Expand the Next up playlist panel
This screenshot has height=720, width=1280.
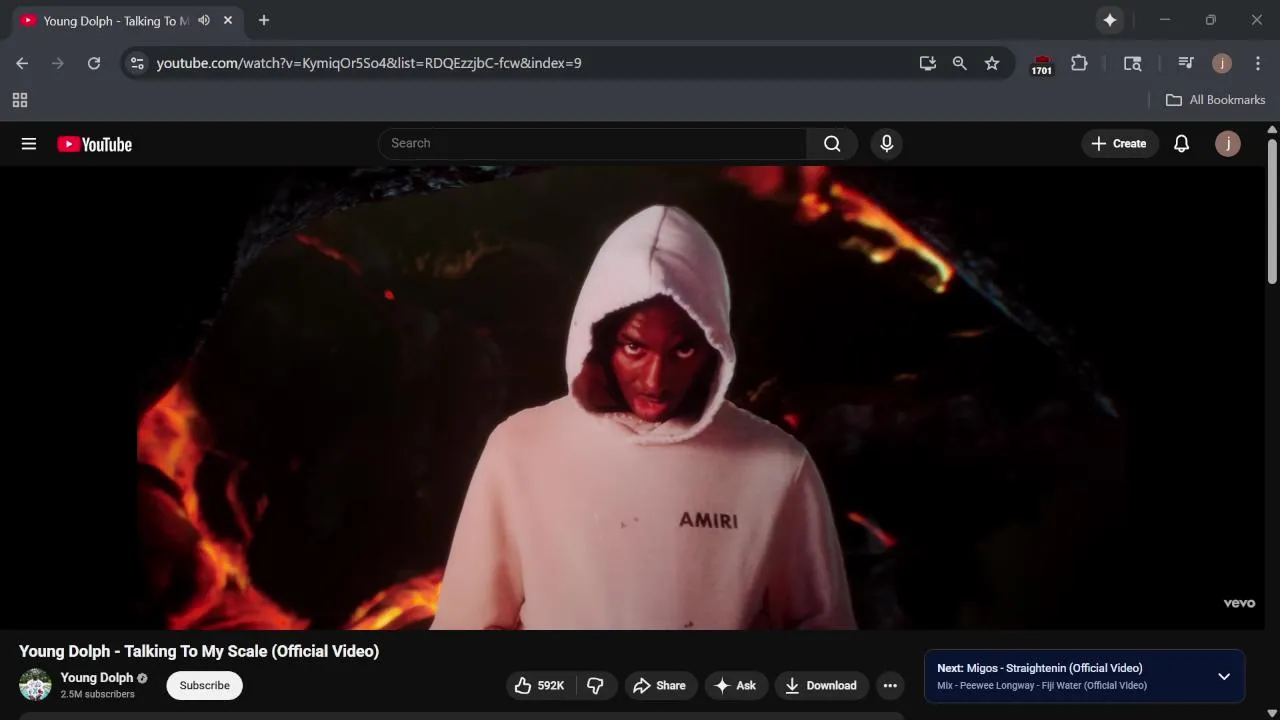[1224, 677]
